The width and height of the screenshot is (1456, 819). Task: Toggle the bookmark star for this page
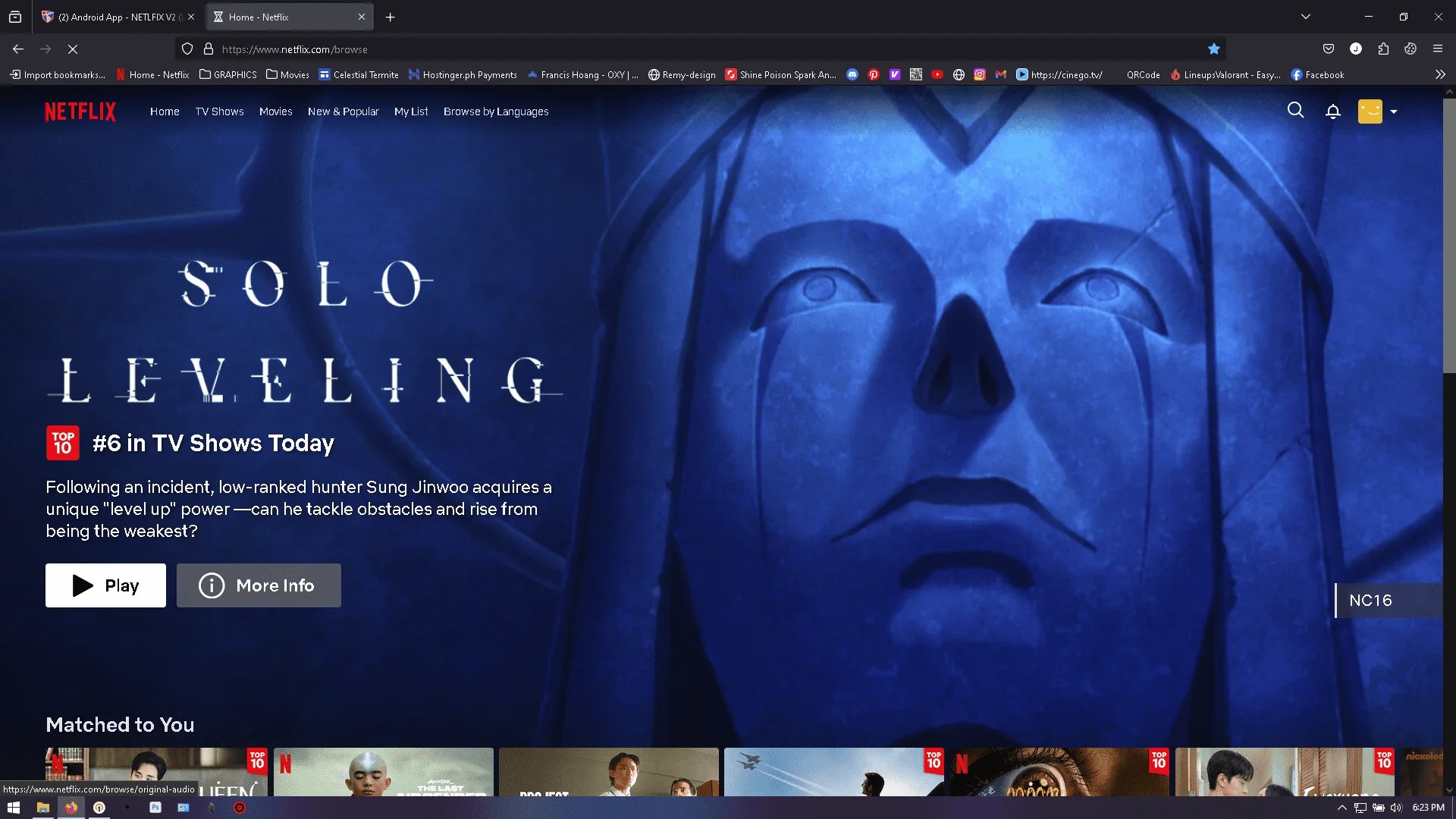click(x=1214, y=49)
